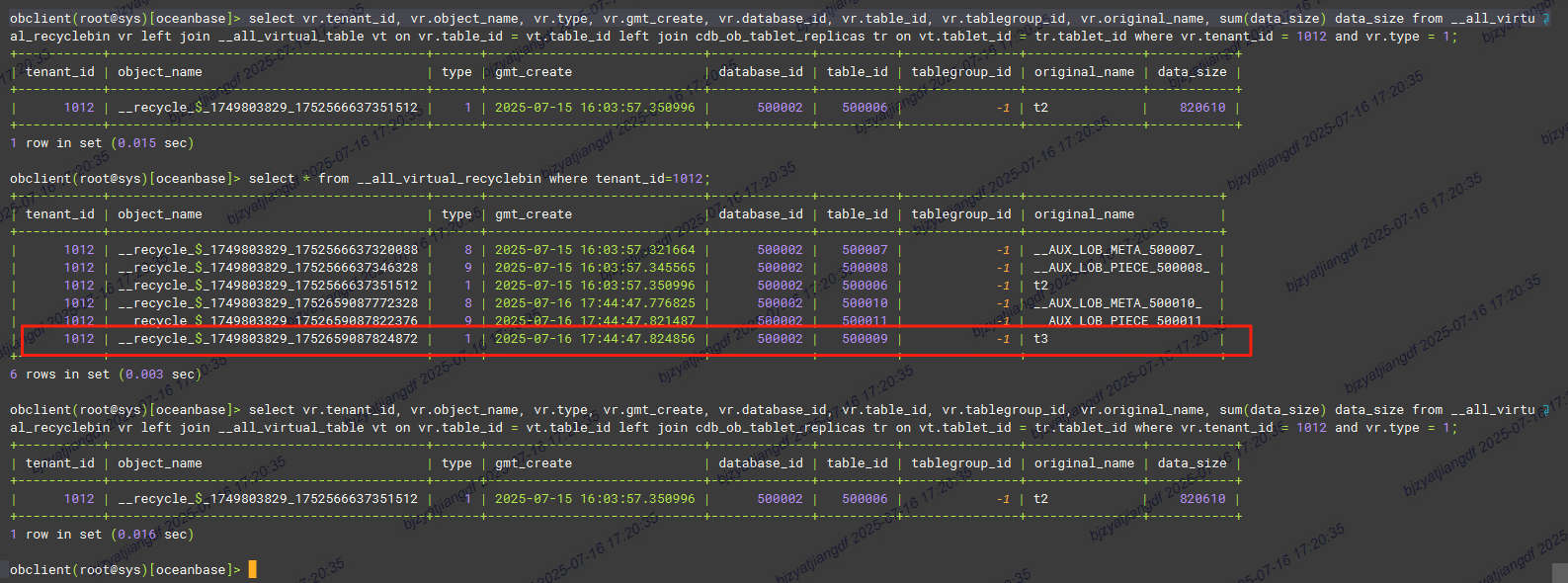The height and width of the screenshot is (583, 1568).
Task: Click table_id value 500009
Action: point(865,339)
